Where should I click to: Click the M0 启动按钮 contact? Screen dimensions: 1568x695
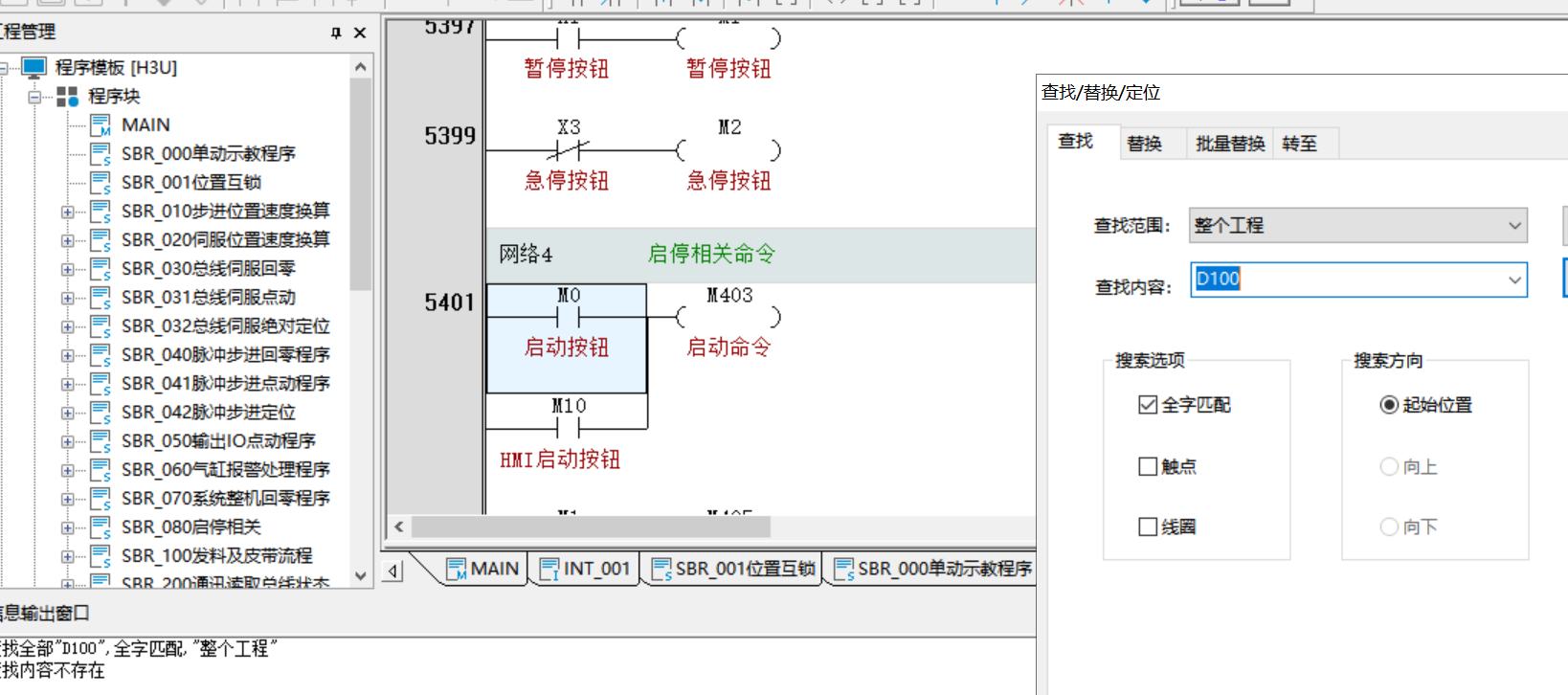pyautogui.click(x=567, y=318)
